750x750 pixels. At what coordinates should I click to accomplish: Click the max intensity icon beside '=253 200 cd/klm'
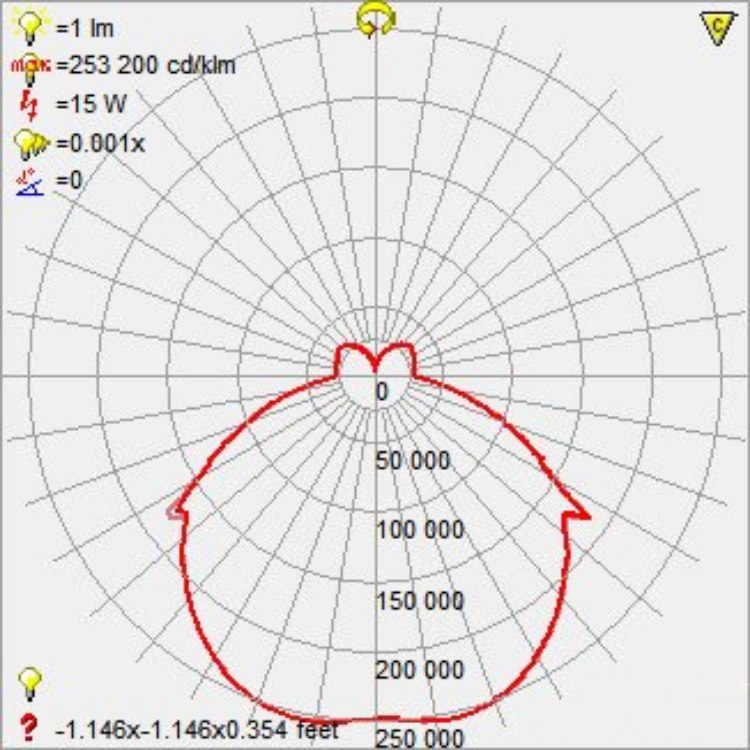31,68
